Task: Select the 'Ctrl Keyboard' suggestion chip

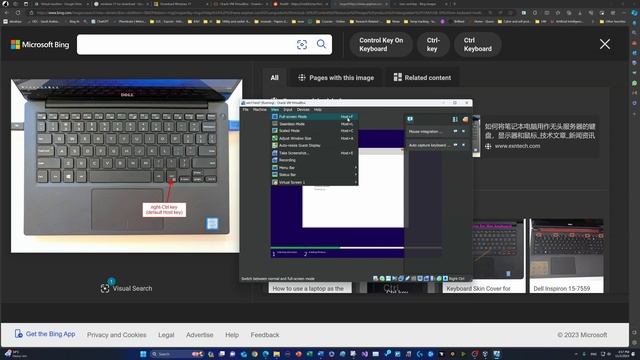Action: click(478, 44)
